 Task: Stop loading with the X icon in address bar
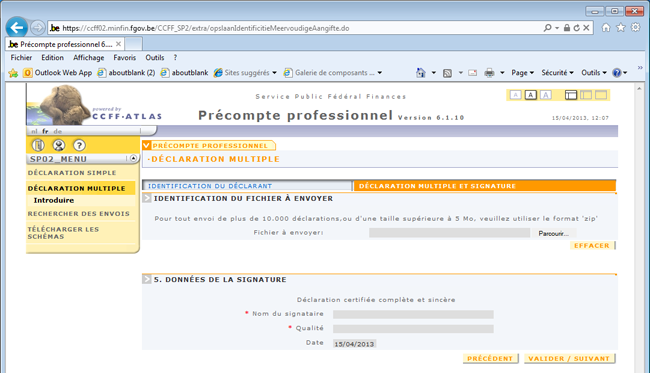click(x=586, y=28)
